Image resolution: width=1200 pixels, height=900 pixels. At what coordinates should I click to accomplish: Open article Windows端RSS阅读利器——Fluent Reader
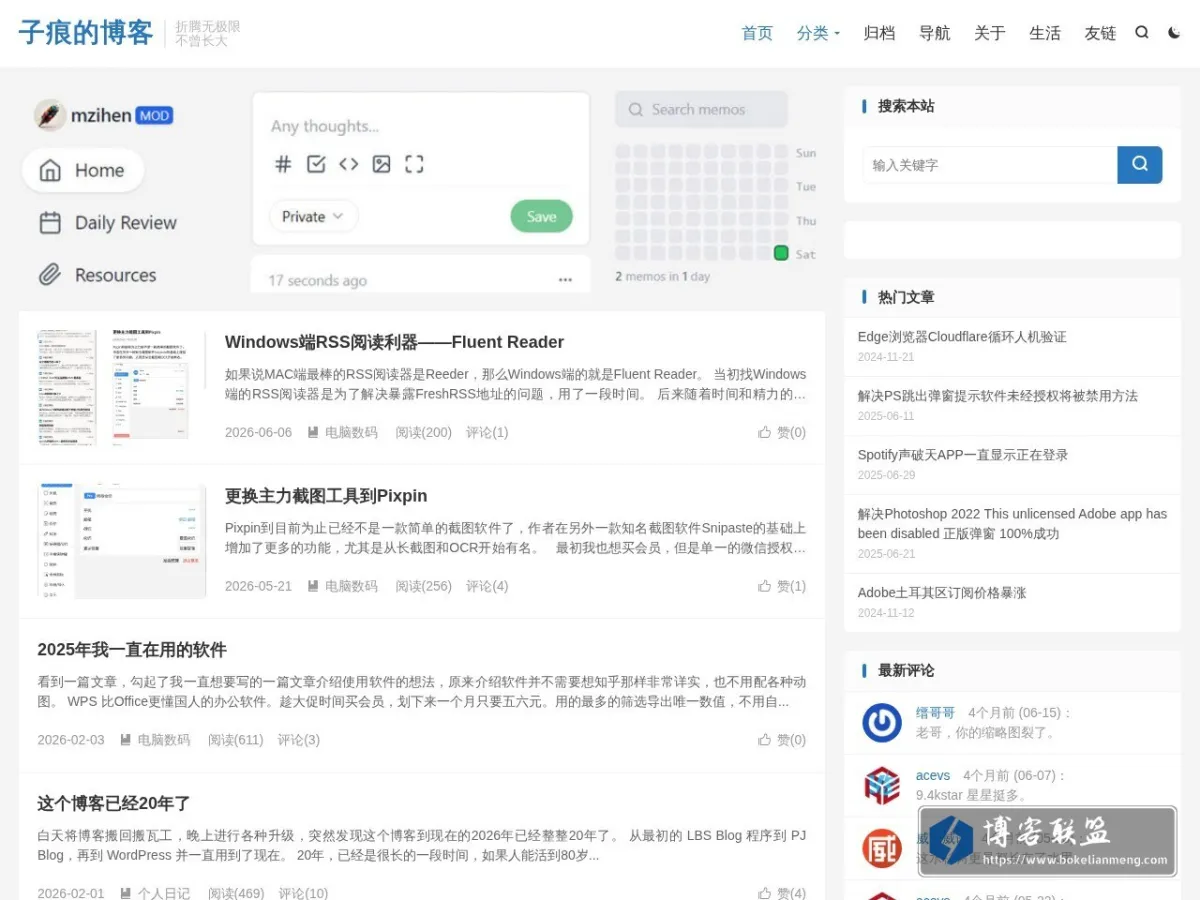(394, 342)
